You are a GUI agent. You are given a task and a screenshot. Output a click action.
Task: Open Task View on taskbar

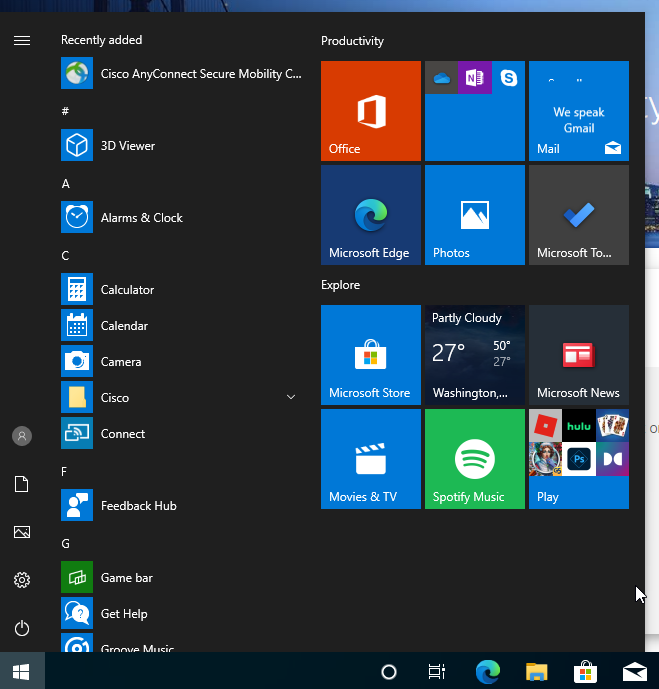click(x=437, y=671)
